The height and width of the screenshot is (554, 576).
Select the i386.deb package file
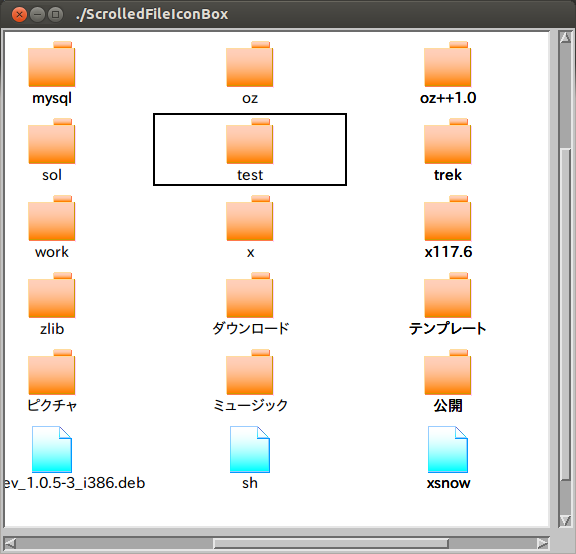[x=52, y=449]
